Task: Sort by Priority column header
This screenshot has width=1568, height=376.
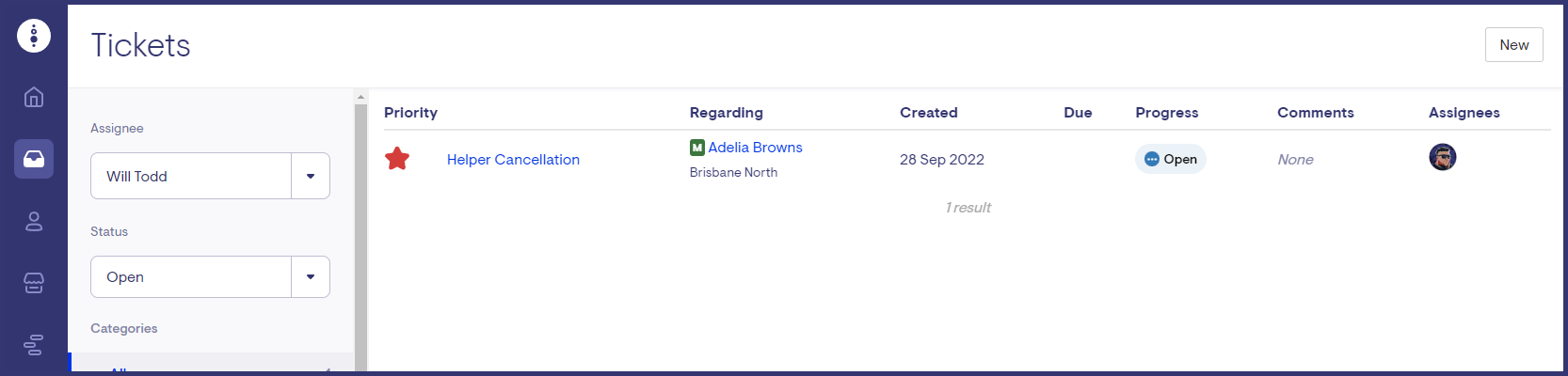Action: point(410,113)
